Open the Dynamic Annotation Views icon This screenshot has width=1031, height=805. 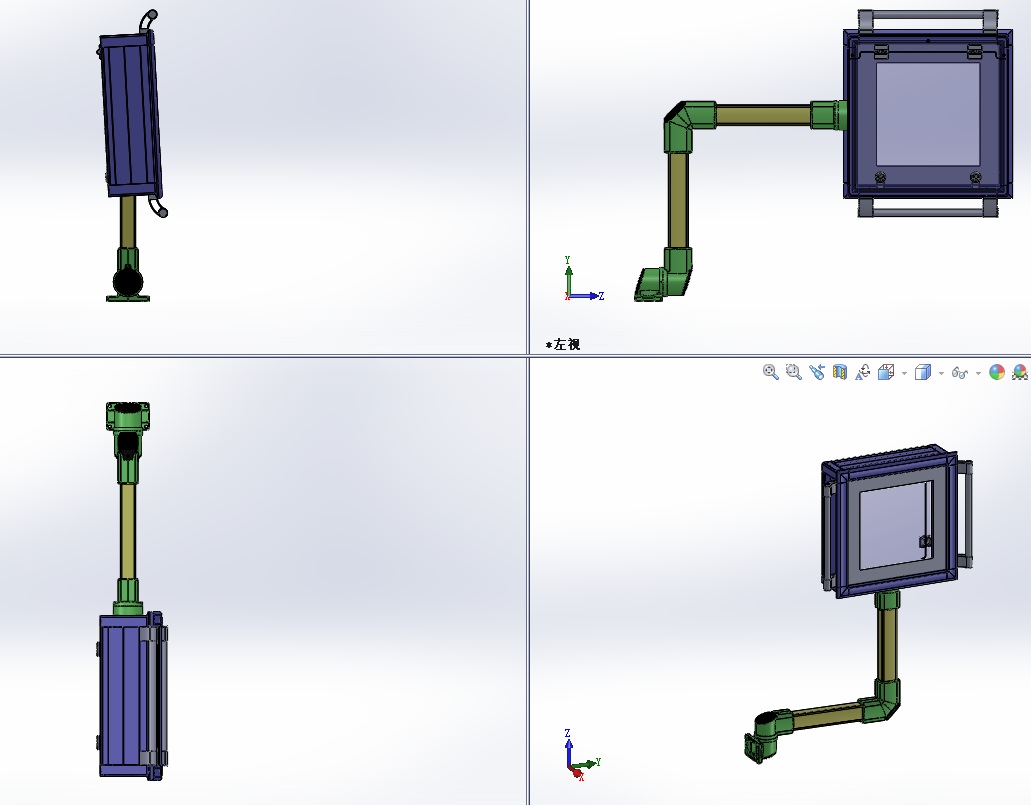pos(862,372)
